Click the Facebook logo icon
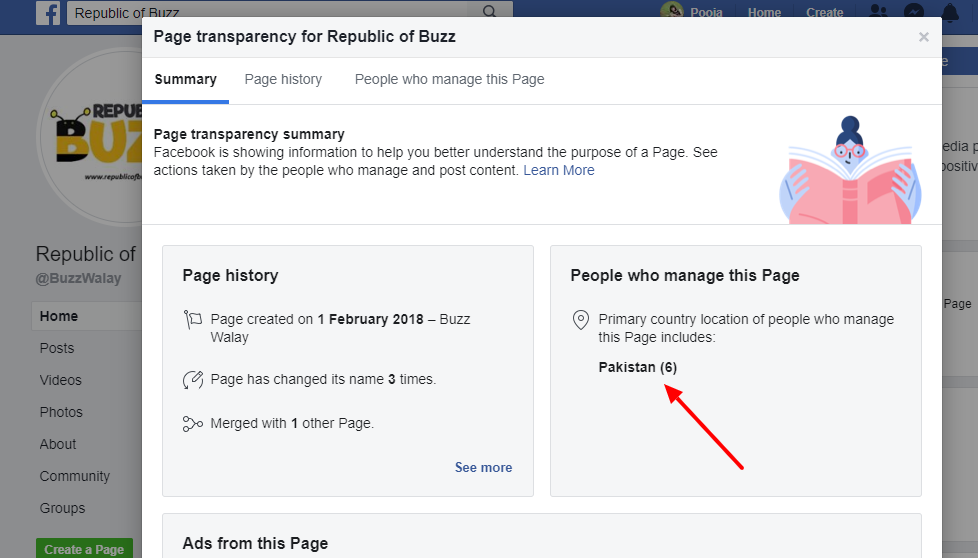The height and width of the screenshot is (558, 978). 48,13
